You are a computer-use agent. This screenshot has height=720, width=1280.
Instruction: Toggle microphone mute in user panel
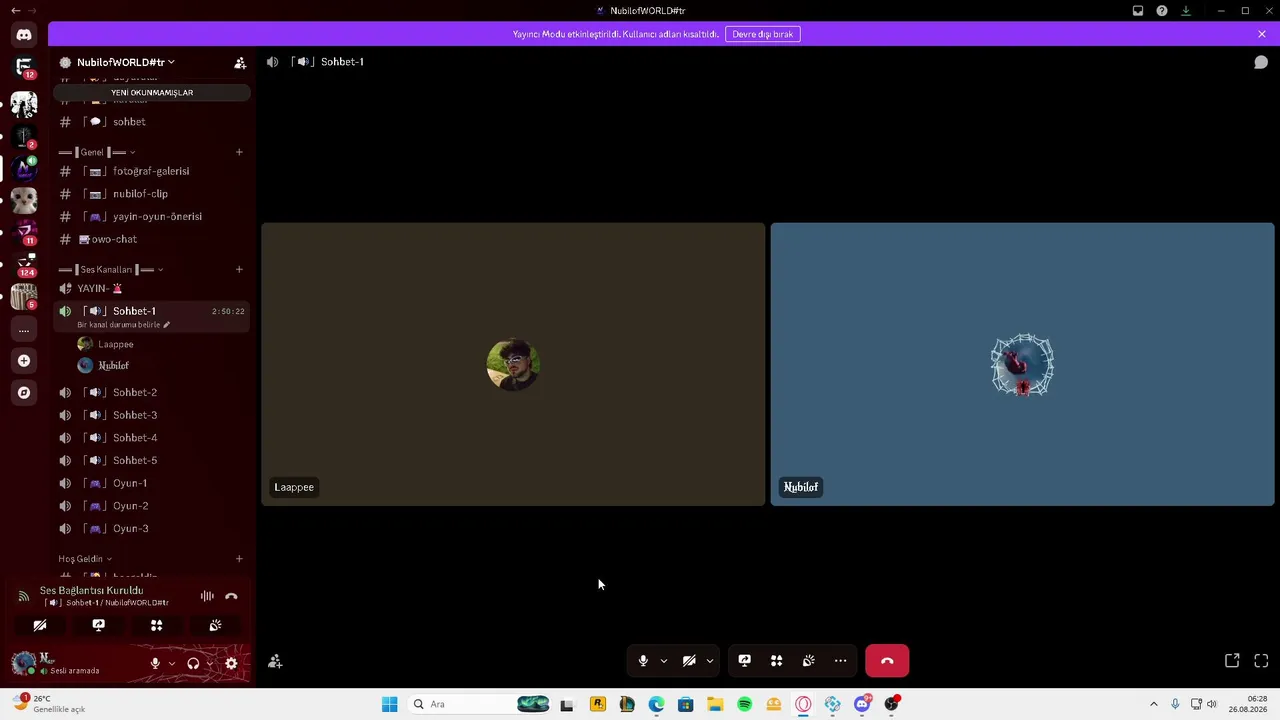click(155, 663)
